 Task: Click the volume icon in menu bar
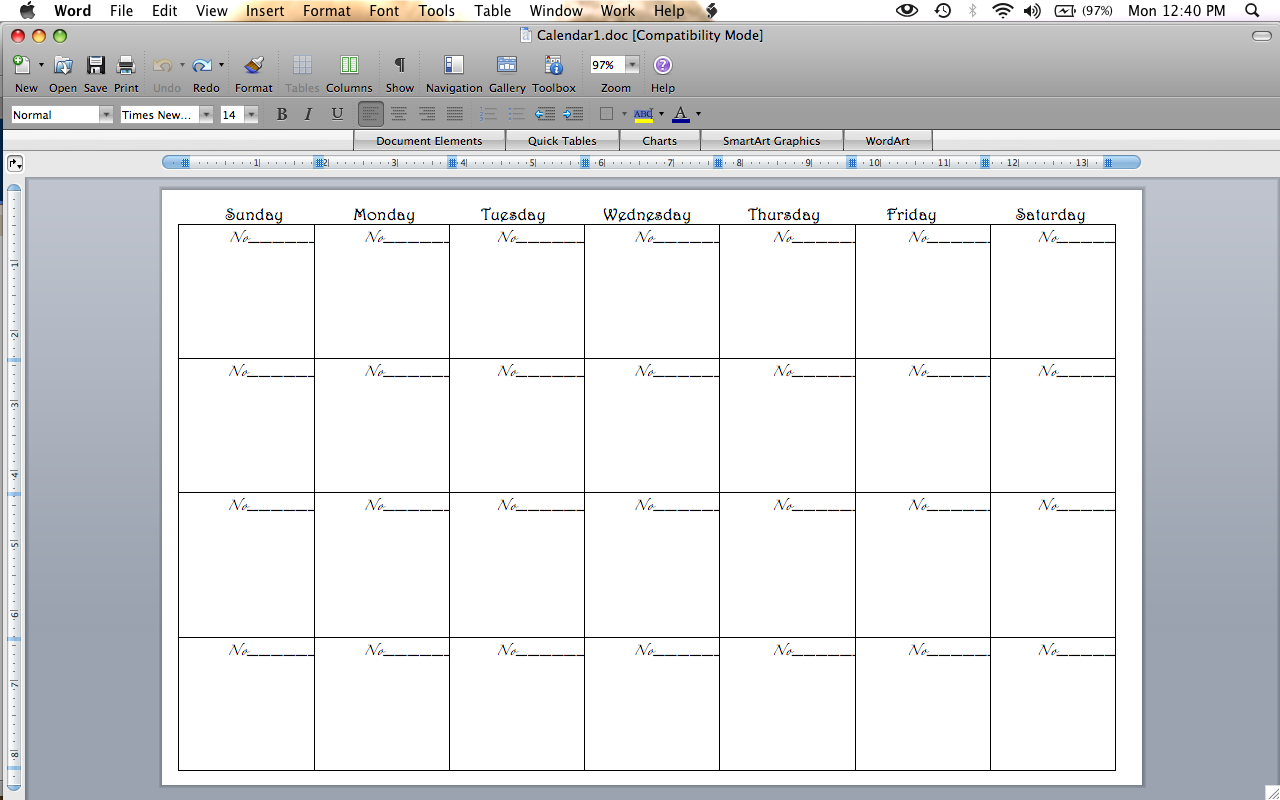pyautogui.click(x=1032, y=11)
